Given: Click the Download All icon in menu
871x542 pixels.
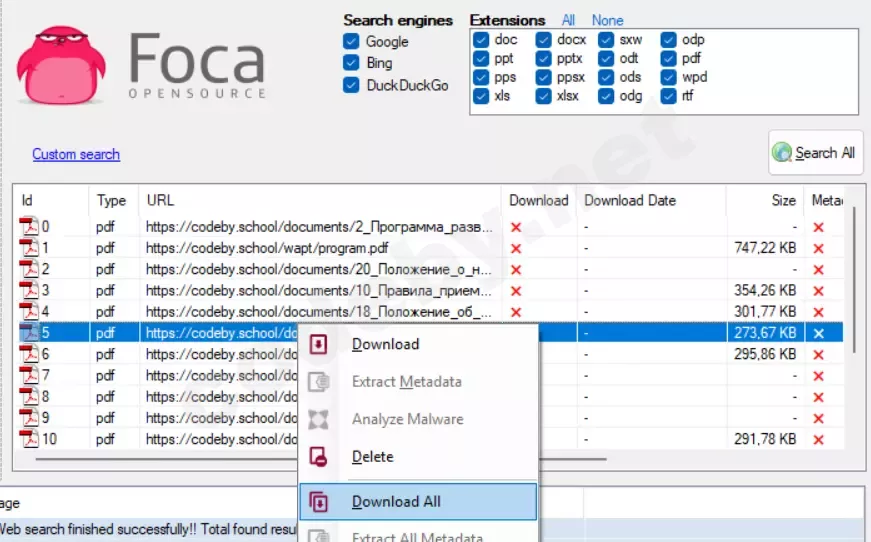Looking at the screenshot, I should 319,502.
